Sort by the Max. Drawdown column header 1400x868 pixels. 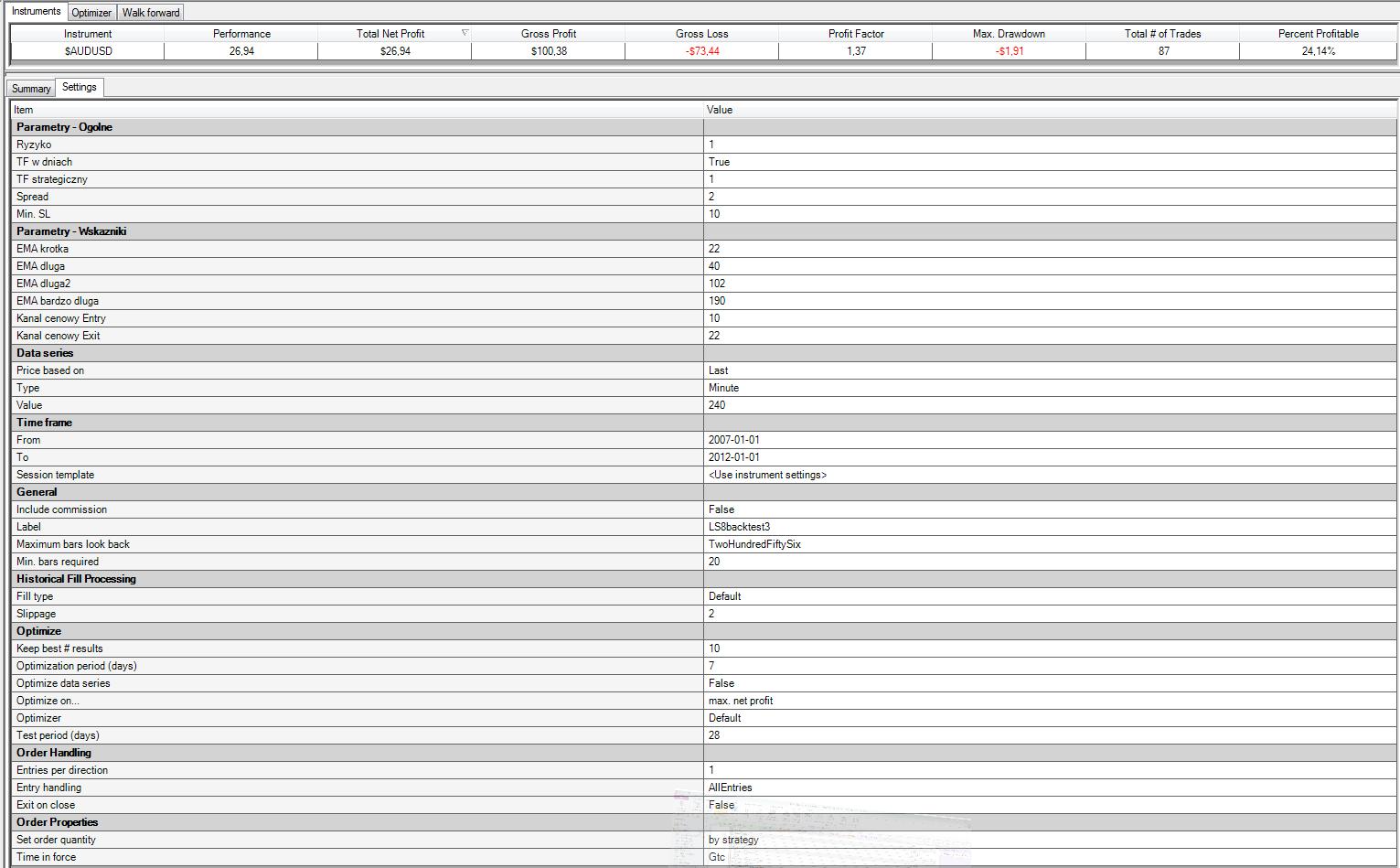click(1010, 34)
